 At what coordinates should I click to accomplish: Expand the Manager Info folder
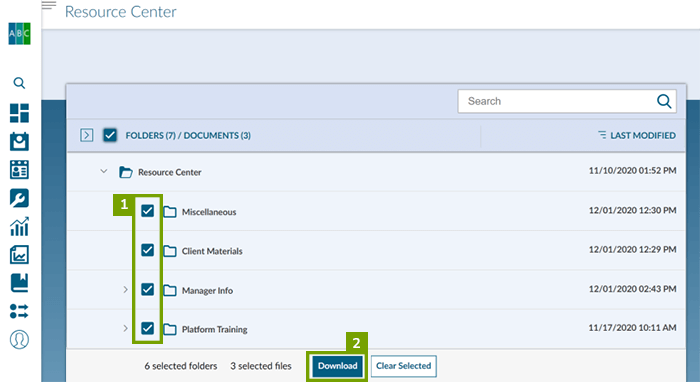[x=125, y=290]
